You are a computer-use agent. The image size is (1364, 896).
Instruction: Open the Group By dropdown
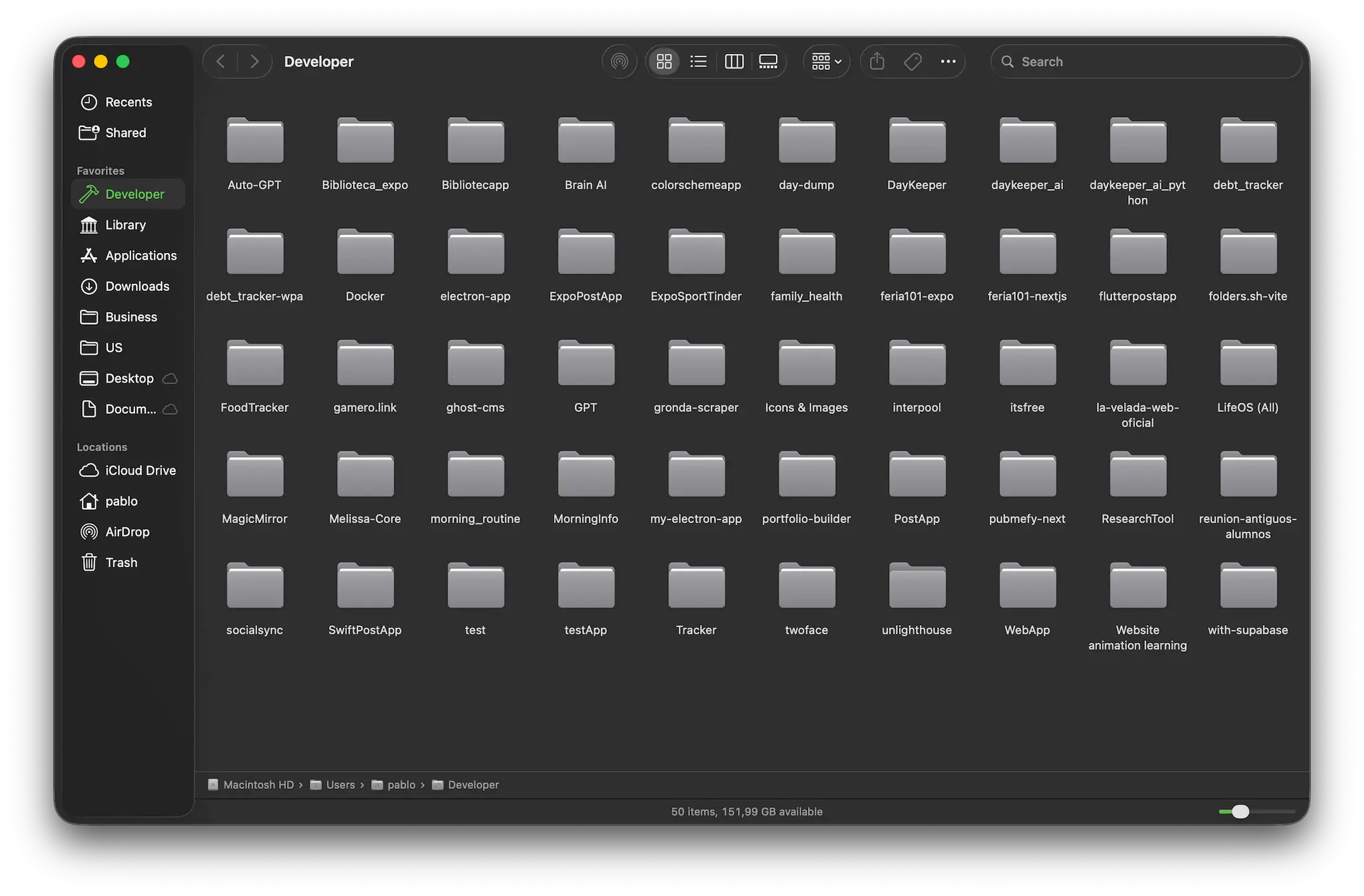(827, 62)
